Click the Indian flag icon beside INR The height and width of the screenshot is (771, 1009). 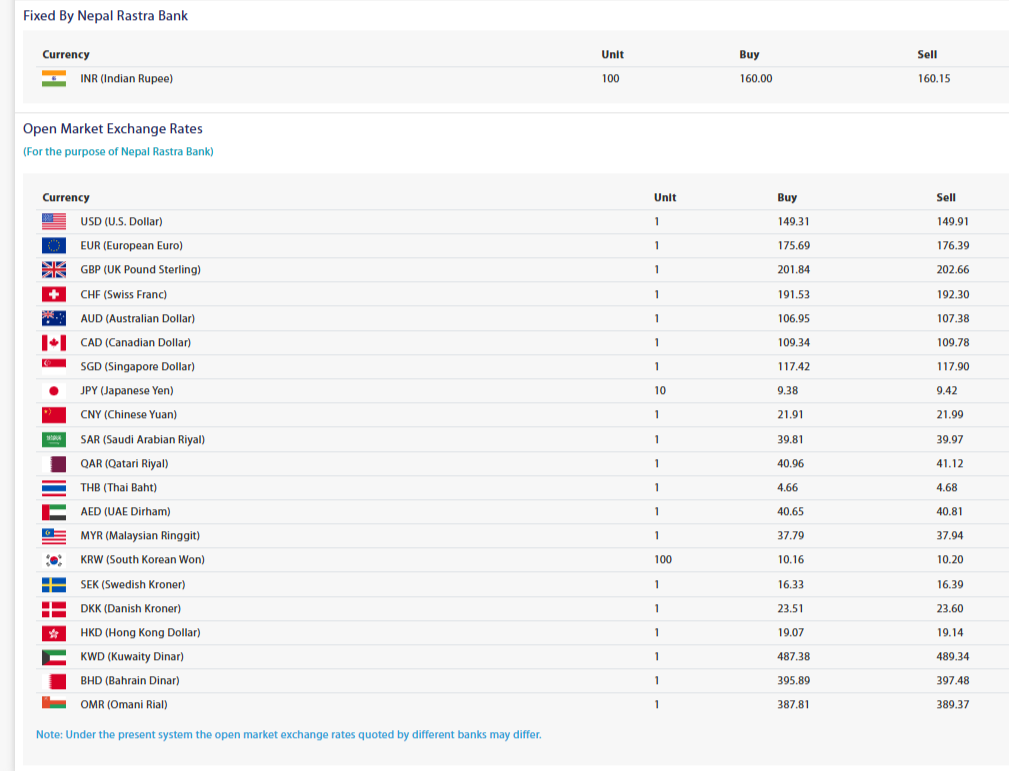pyautogui.click(x=54, y=78)
